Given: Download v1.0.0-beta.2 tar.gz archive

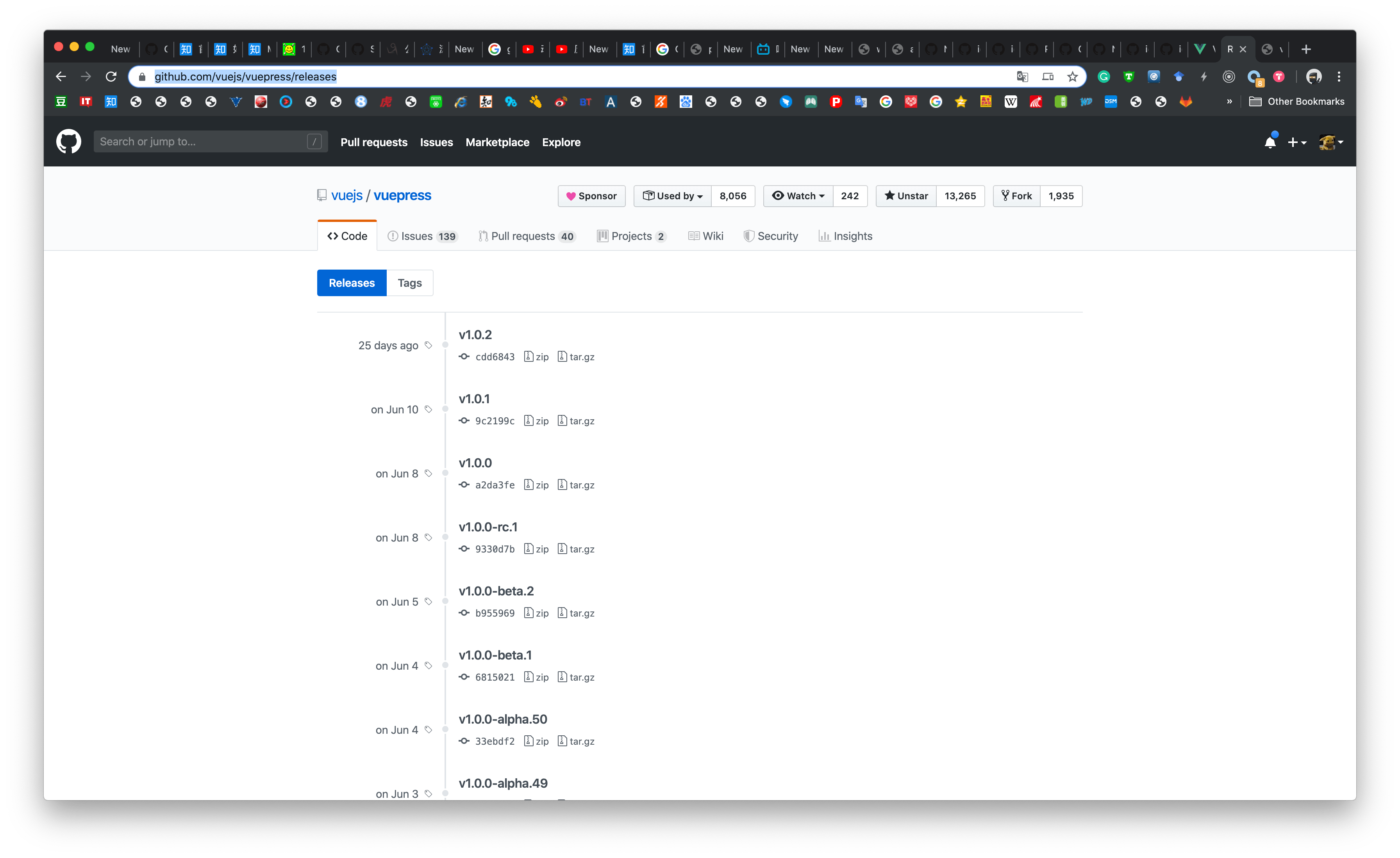Looking at the screenshot, I should tap(576, 613).
